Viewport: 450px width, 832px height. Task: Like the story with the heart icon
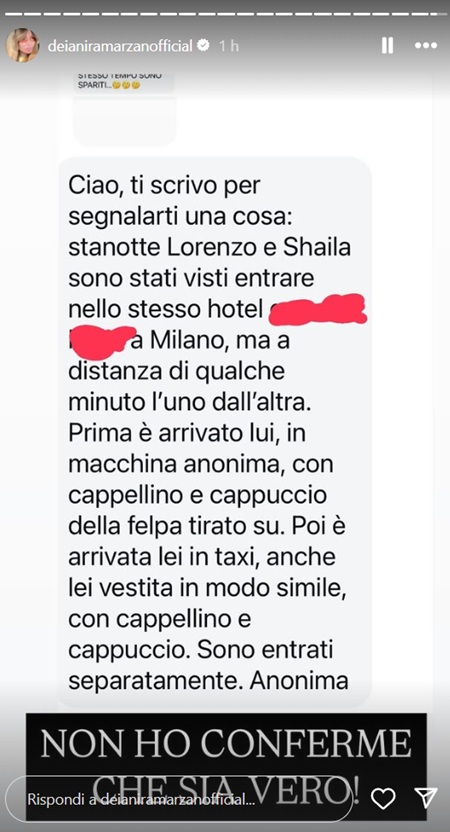383,798
